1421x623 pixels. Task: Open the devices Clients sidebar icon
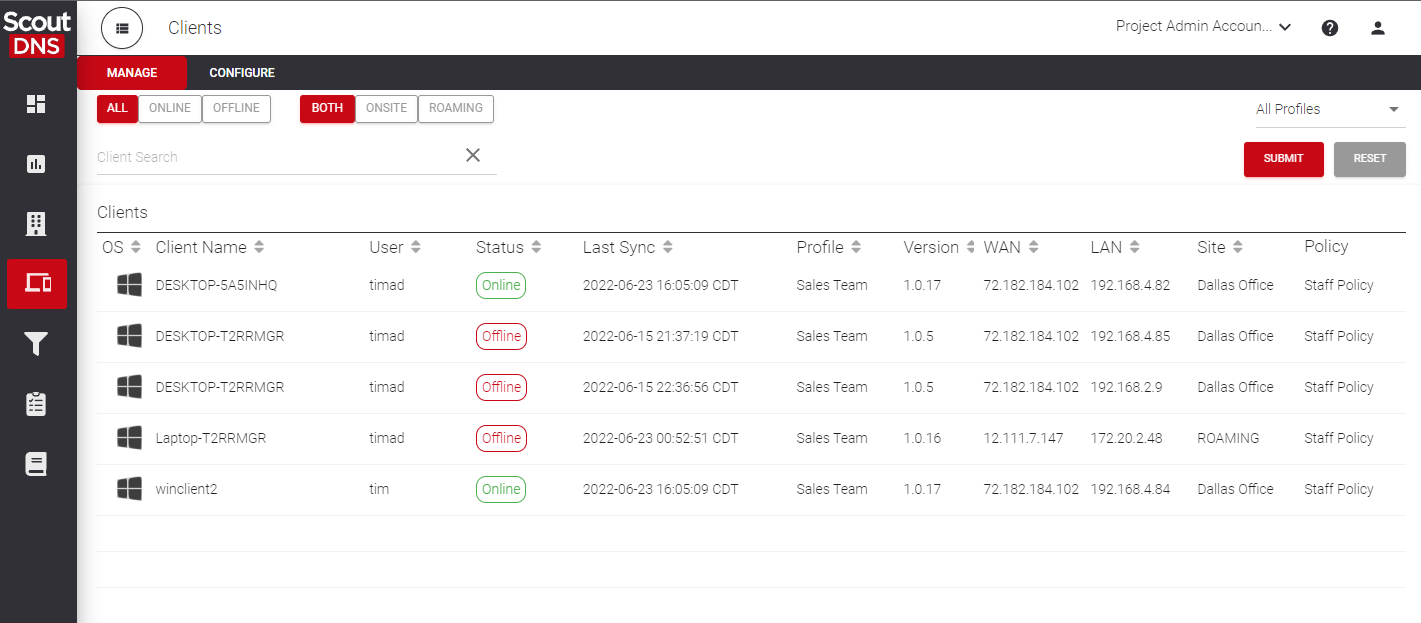(x=37, y=284)
